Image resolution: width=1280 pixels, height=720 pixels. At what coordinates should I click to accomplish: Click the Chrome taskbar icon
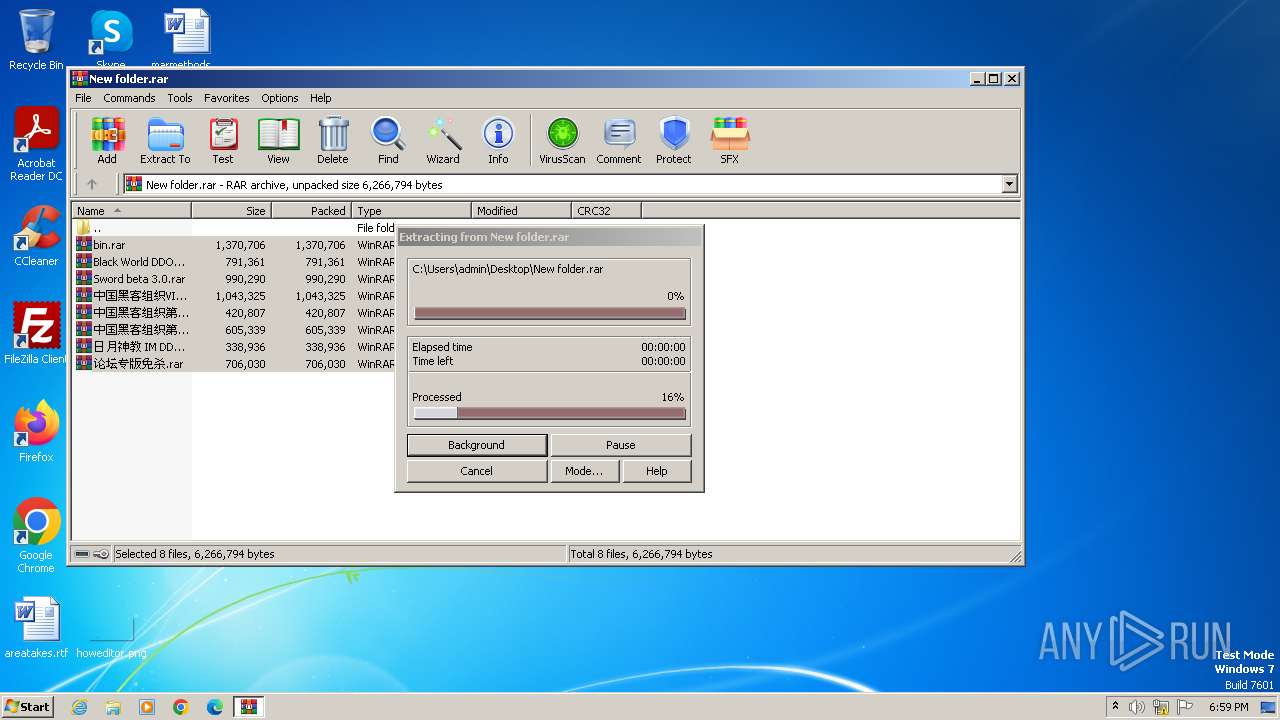click(x=181, y=707)
